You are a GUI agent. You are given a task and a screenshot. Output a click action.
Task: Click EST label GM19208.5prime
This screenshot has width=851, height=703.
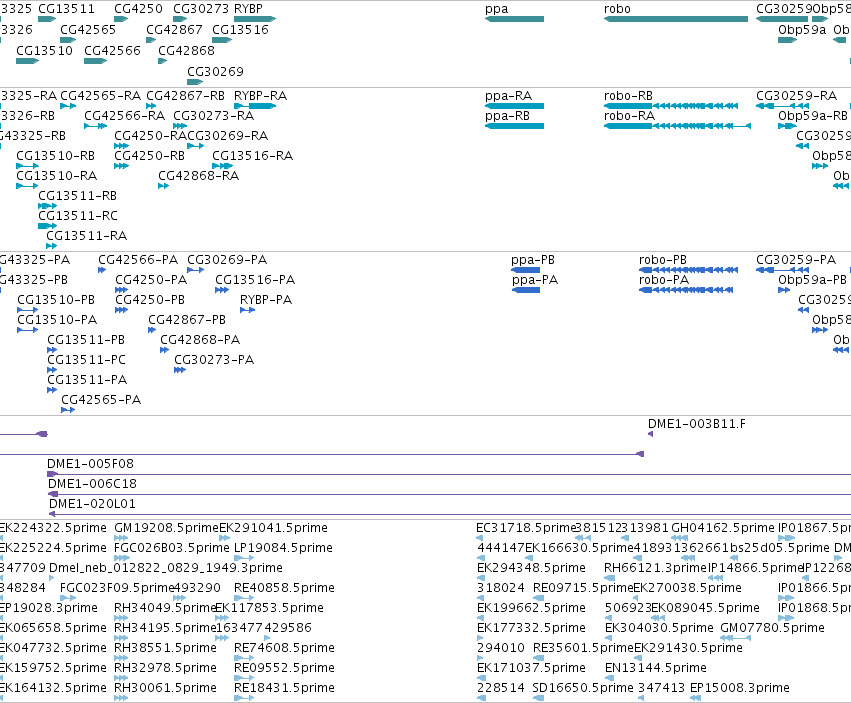click(167, 528)
